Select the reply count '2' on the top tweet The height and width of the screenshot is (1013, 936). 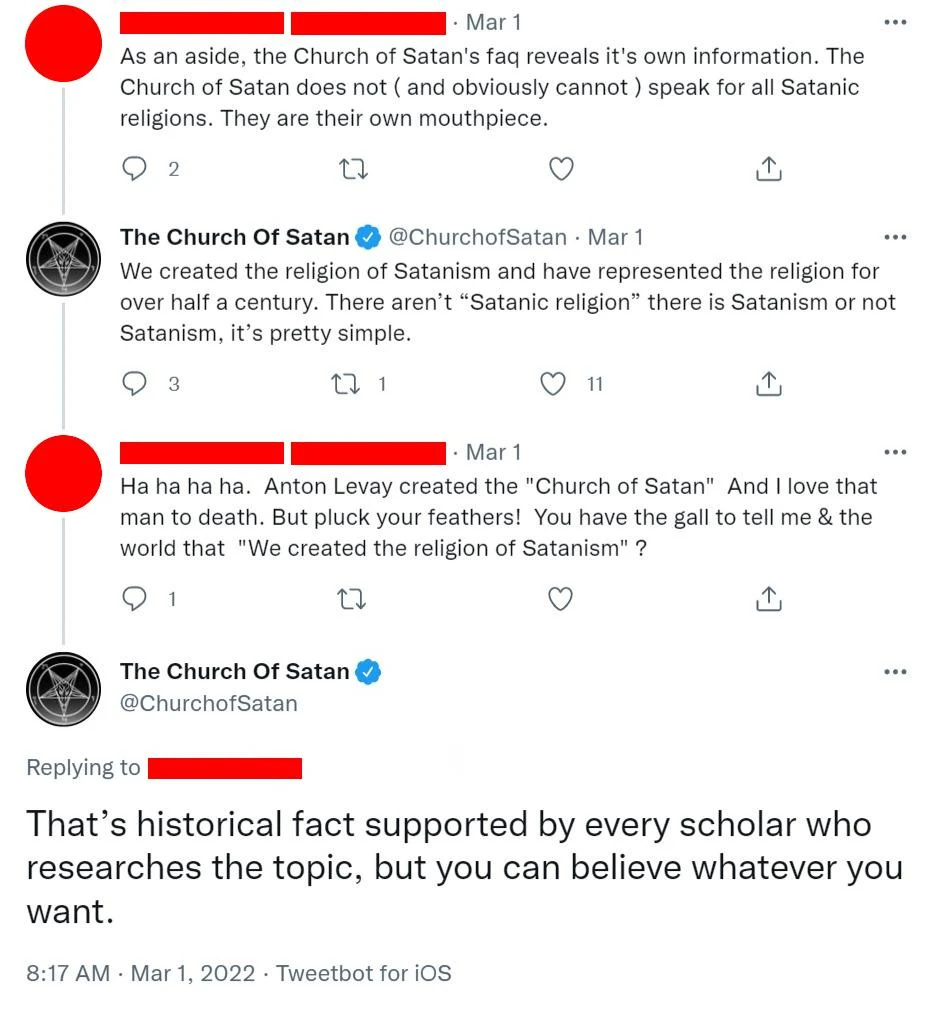172,169
